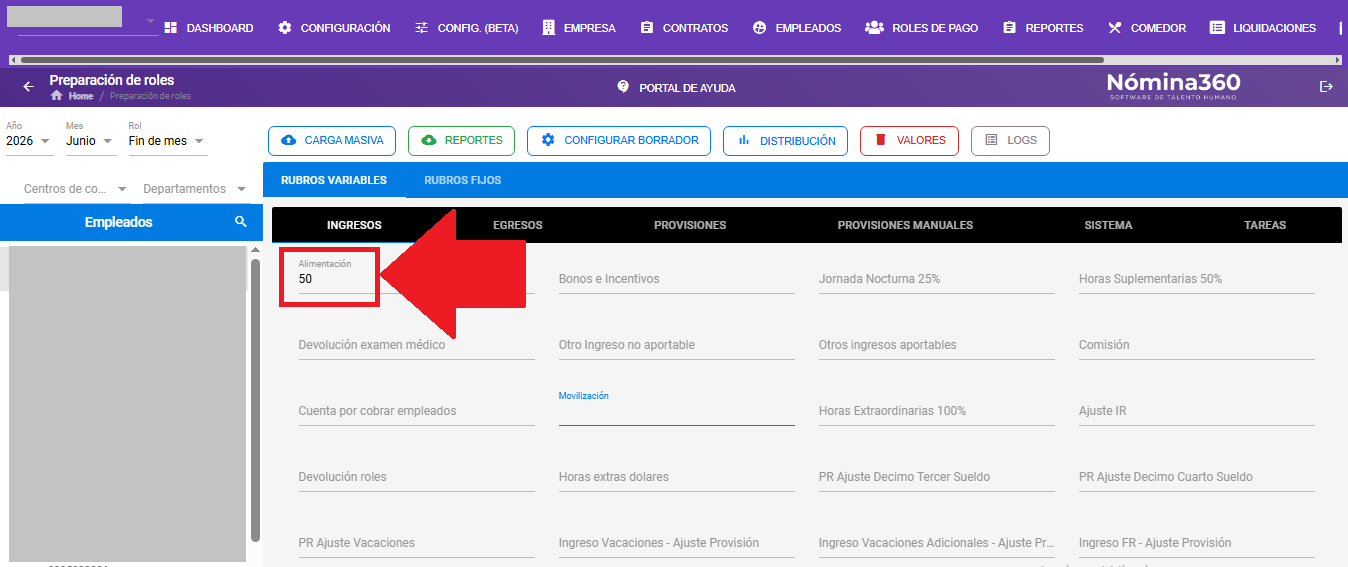Select the Provisiones Manuales tab
The image size is (1348, 567).
pyautogui.click(x=905, y=225)
